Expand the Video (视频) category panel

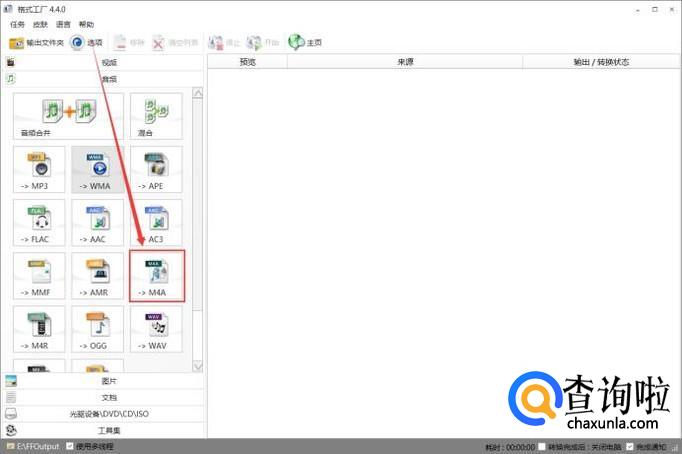[x=108, y=62]
